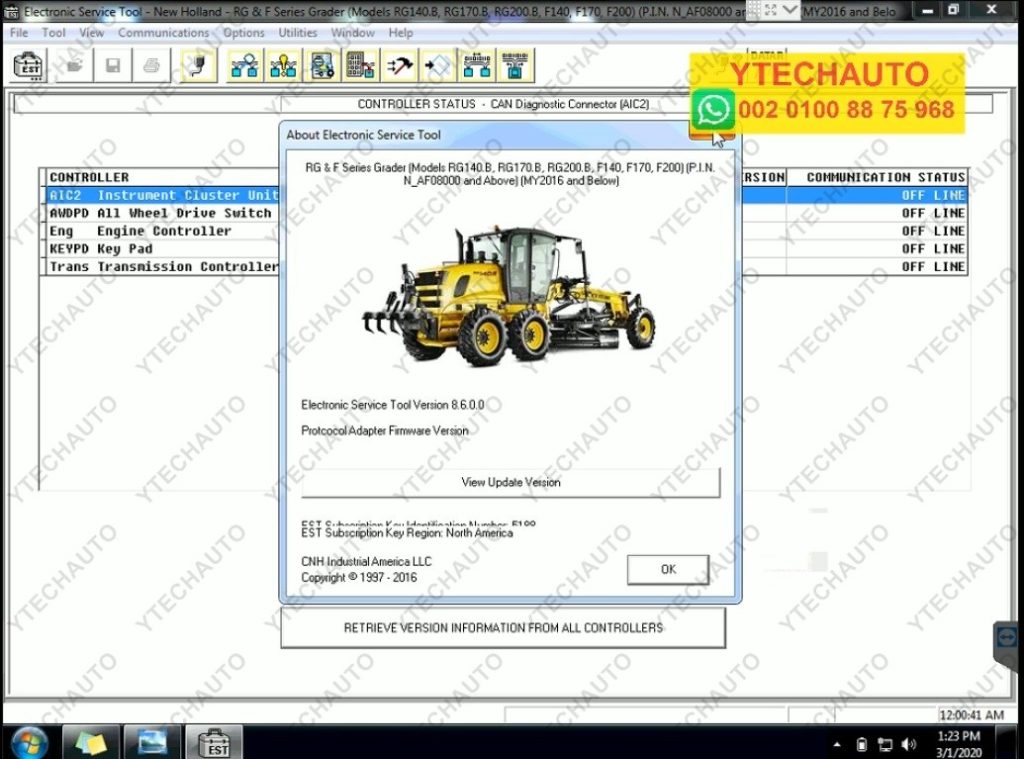This screenshot has width=1024, height=759.
Task: Open the controller status network icon
Action: click(x=245, y=65)
